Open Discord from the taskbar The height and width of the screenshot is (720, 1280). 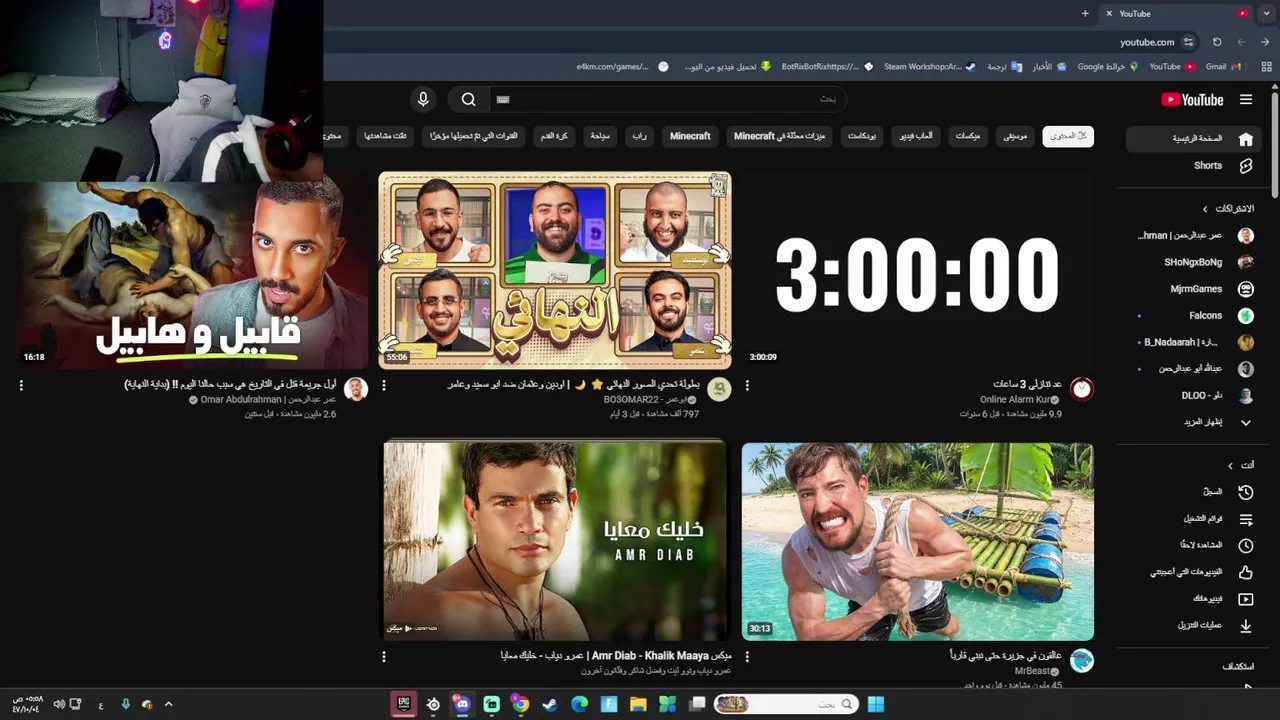click(x=462, y=704)
